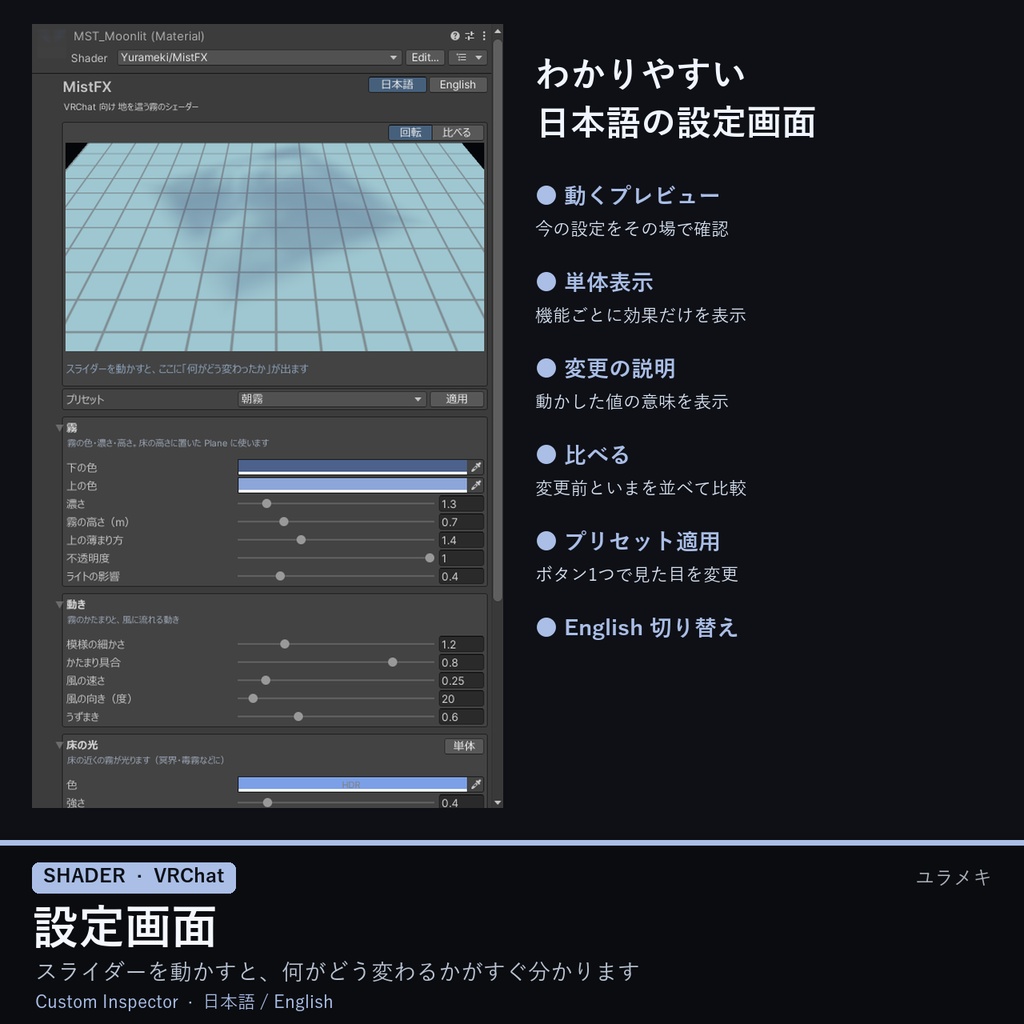
Task: Click the かたまり具合 slider handle
Action: 392,662
